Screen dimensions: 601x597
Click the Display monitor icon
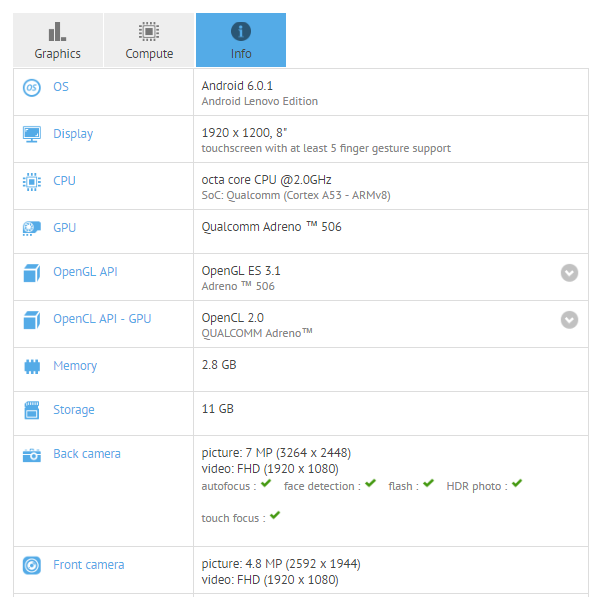(x=32, y=134)
